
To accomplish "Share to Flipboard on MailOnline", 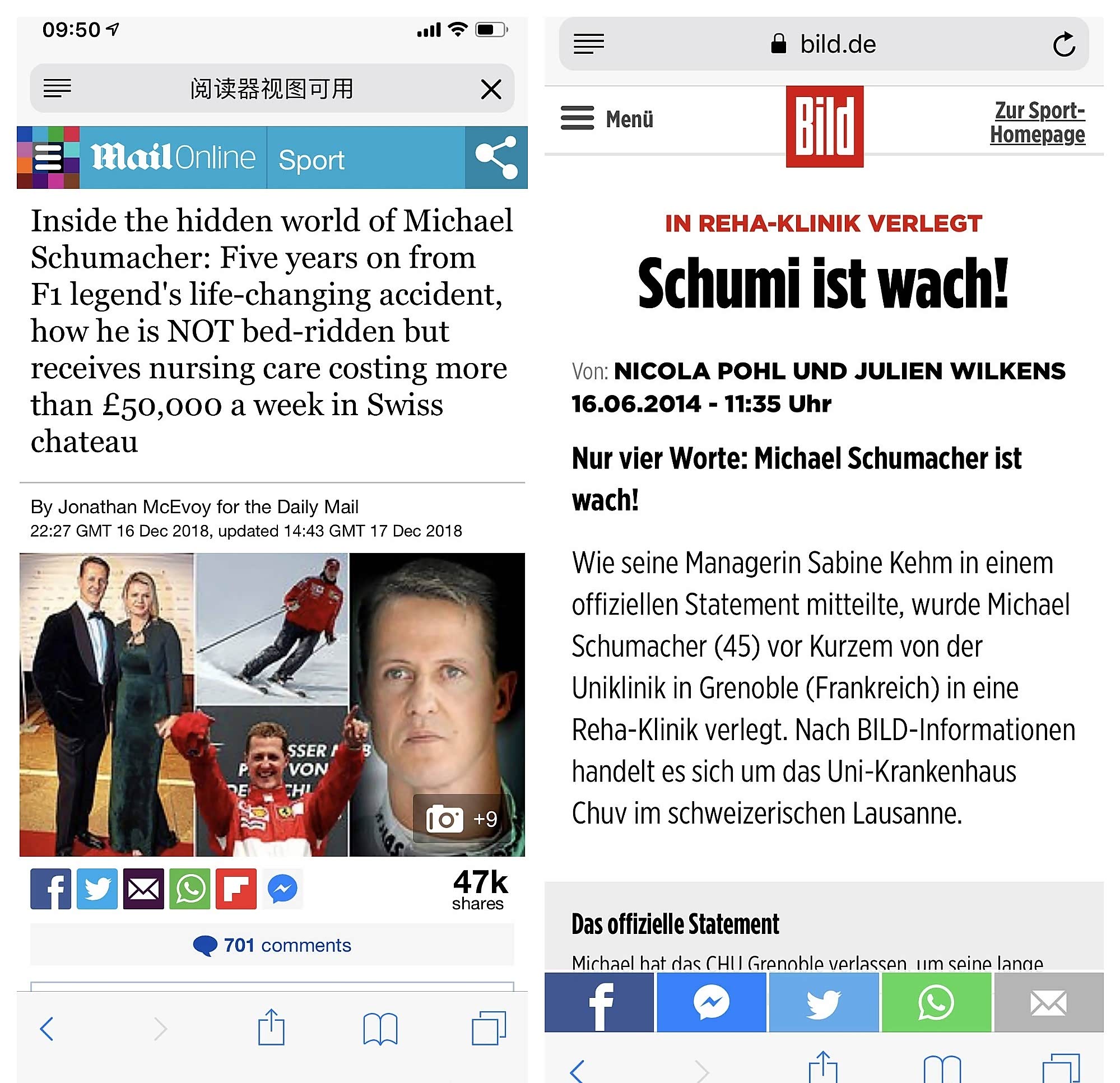I will (236, 889).
